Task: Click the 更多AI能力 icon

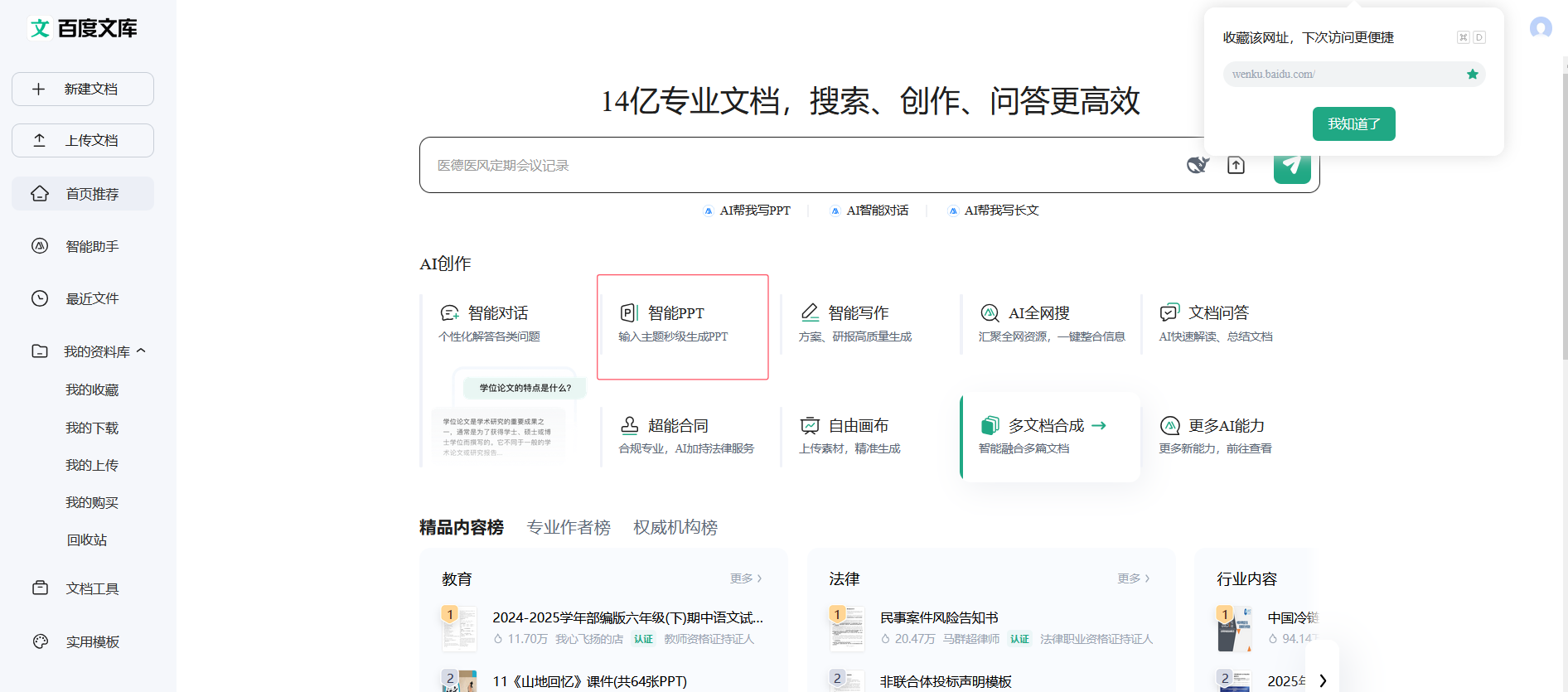Action: 1169,425
